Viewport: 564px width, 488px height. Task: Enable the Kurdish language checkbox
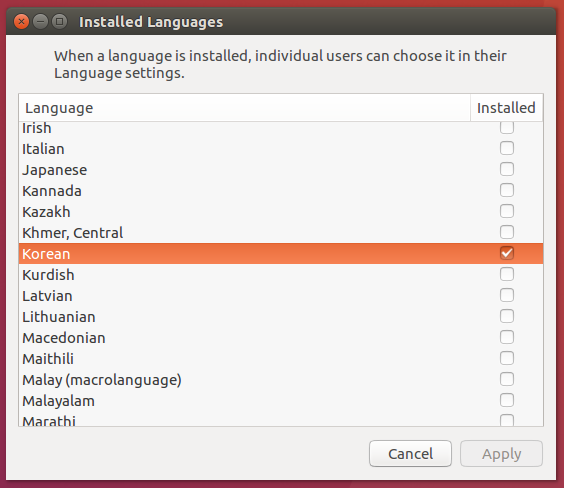tap(506, 274)
